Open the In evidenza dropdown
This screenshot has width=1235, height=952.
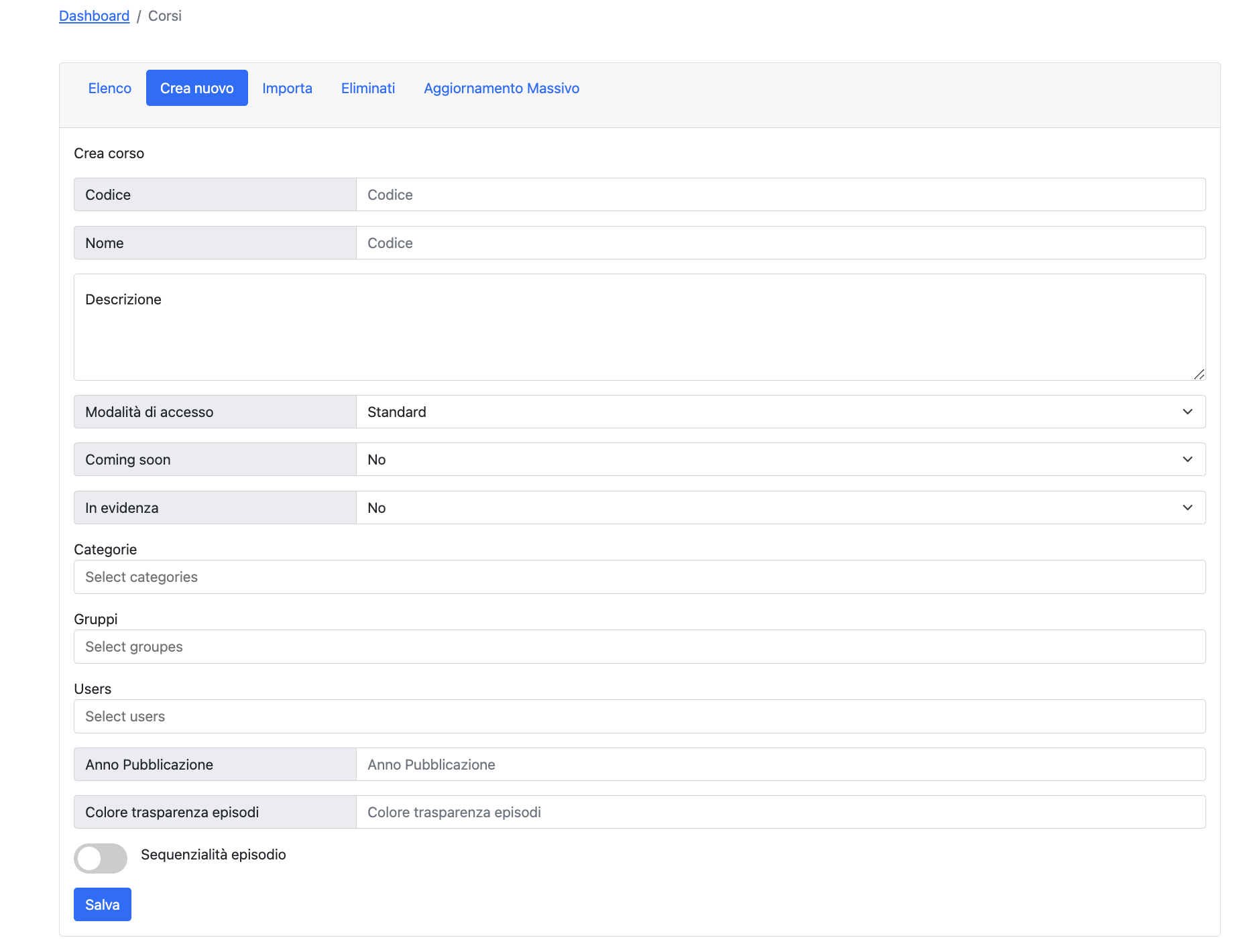[780, 508]
